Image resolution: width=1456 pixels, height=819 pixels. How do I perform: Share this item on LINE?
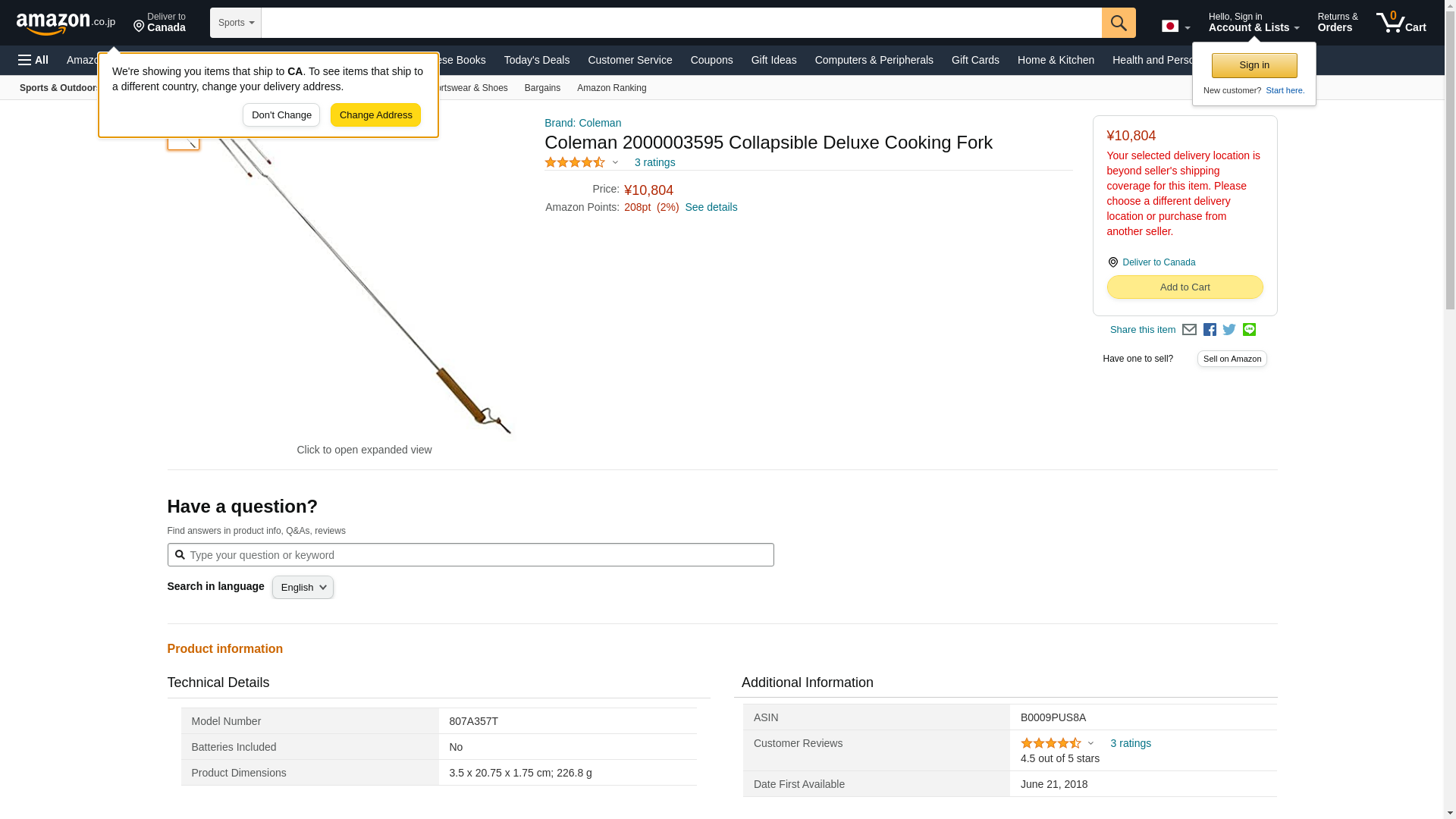point(1249,330)
